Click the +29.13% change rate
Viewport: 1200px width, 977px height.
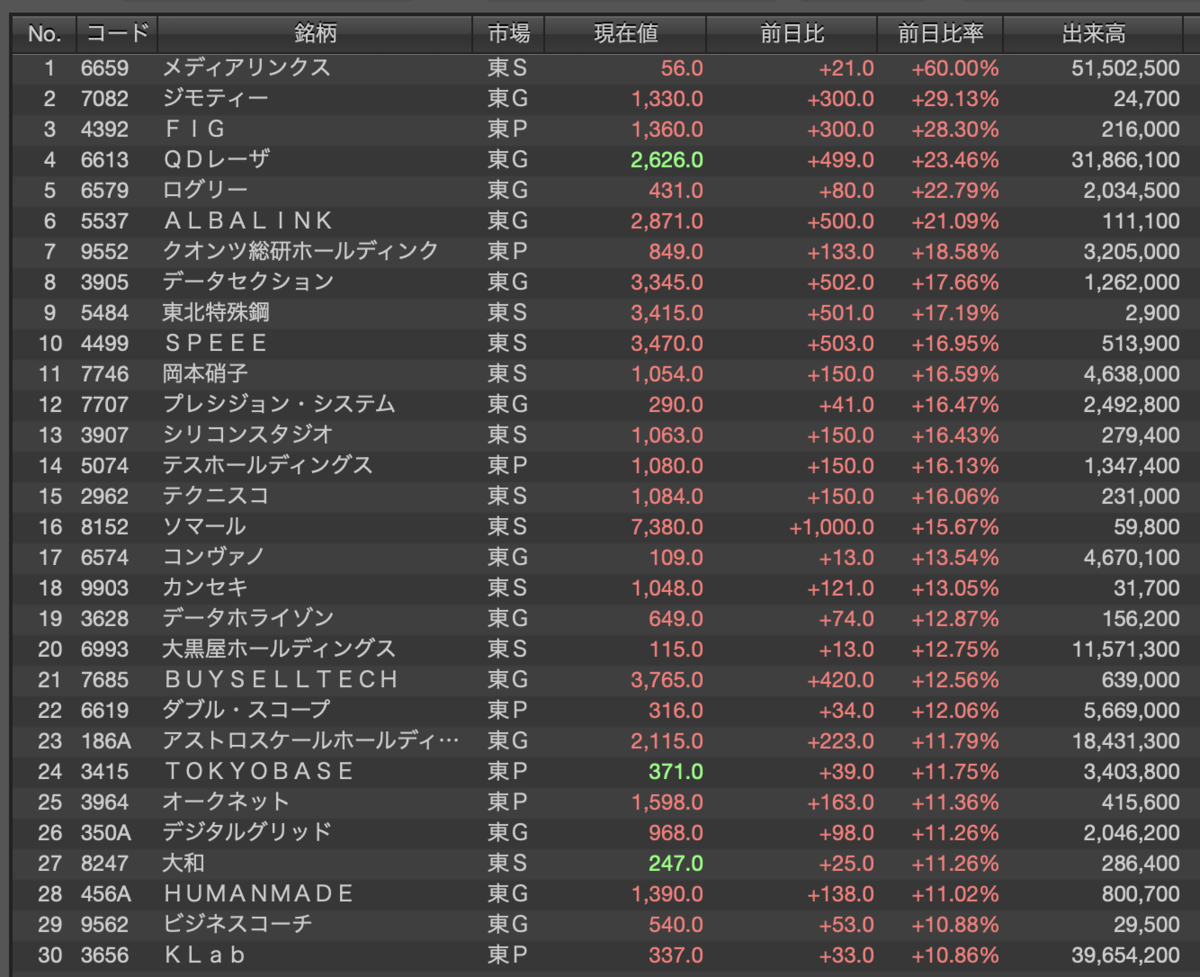click(954, 99)
